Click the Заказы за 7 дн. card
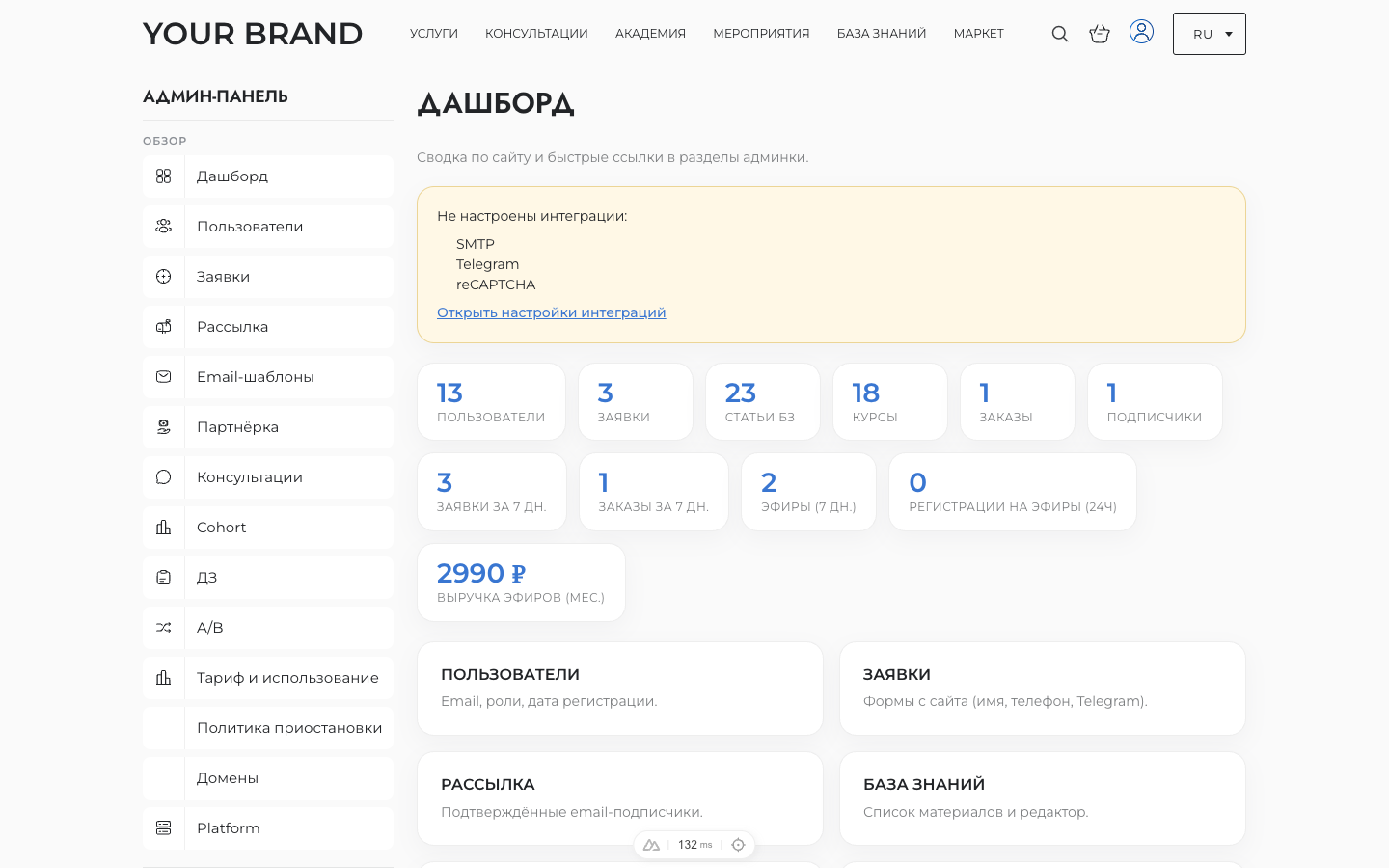This screenshot has height=868, width=1389. coord(654,492)
